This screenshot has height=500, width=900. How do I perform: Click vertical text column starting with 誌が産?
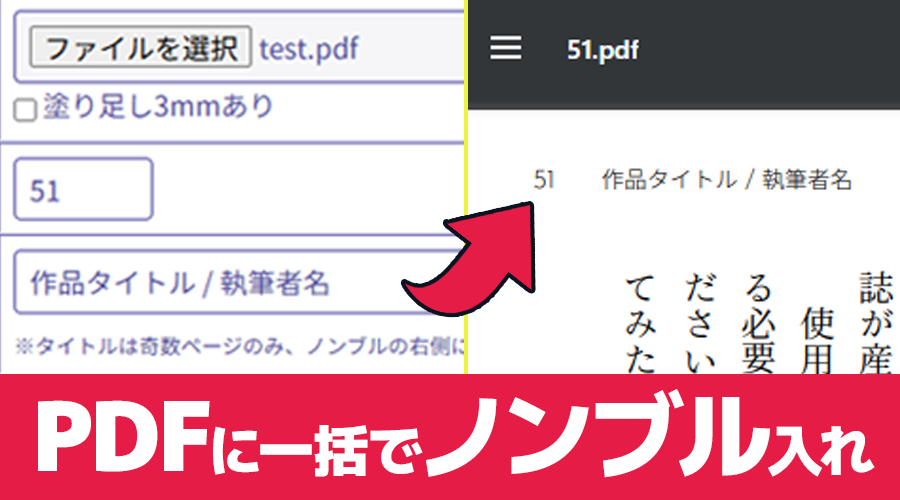876,320
